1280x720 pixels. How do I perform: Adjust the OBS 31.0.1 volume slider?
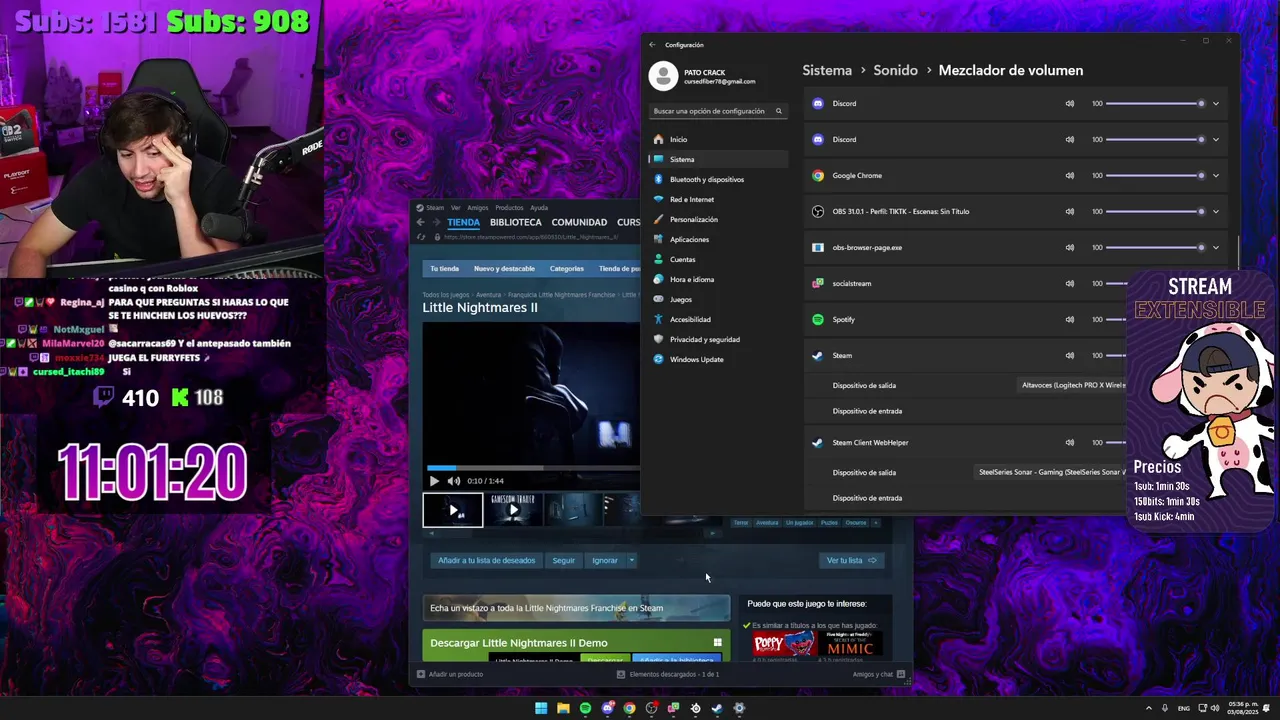(1155, 211)
